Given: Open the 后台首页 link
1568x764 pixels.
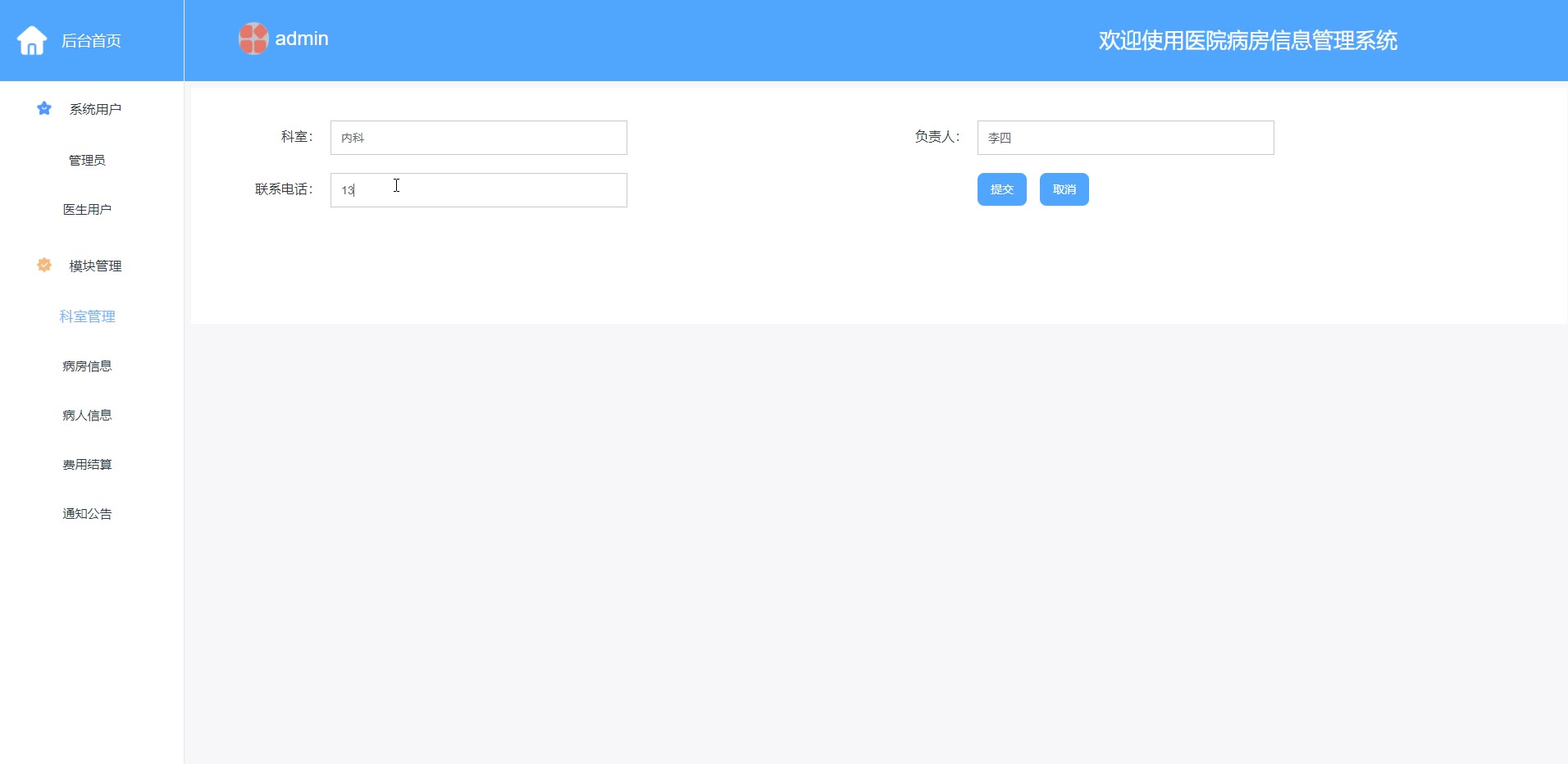Looking at the screenshot, I should 91,41.
